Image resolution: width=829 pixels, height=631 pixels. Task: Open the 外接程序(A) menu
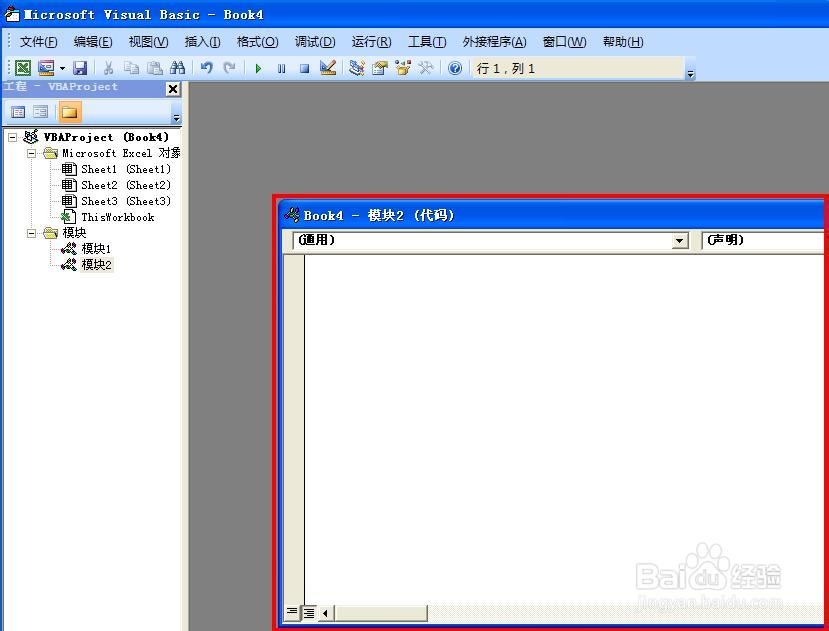click(495, 42)
